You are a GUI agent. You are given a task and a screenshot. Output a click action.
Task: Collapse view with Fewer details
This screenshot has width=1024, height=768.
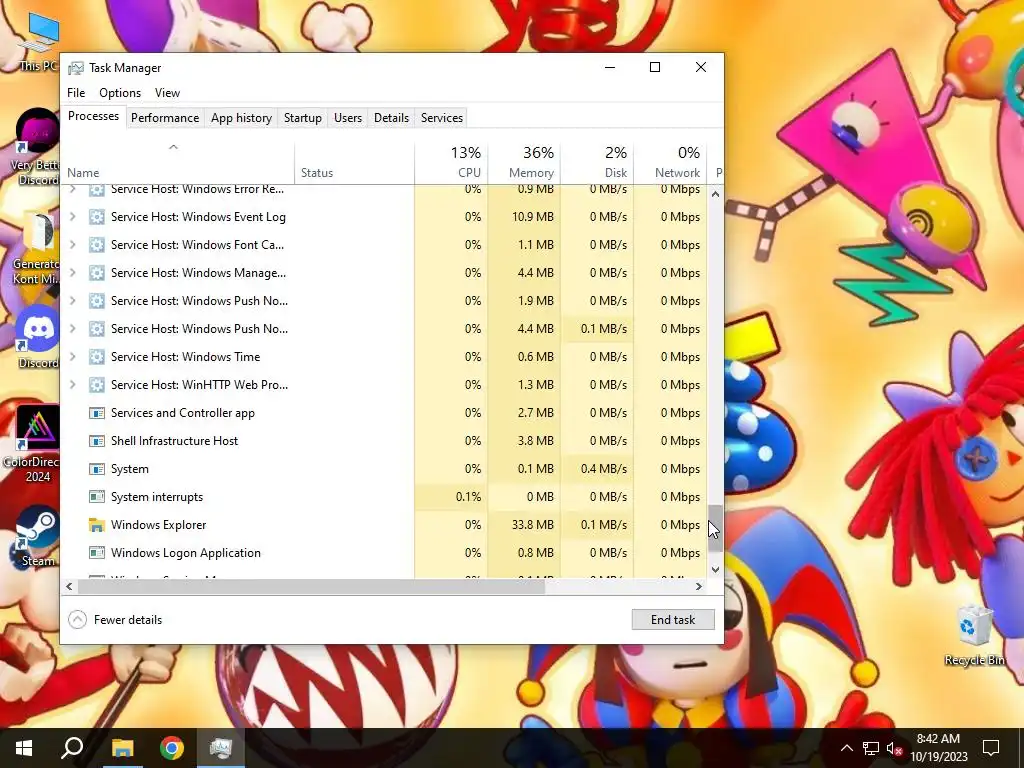click(116, 620)
